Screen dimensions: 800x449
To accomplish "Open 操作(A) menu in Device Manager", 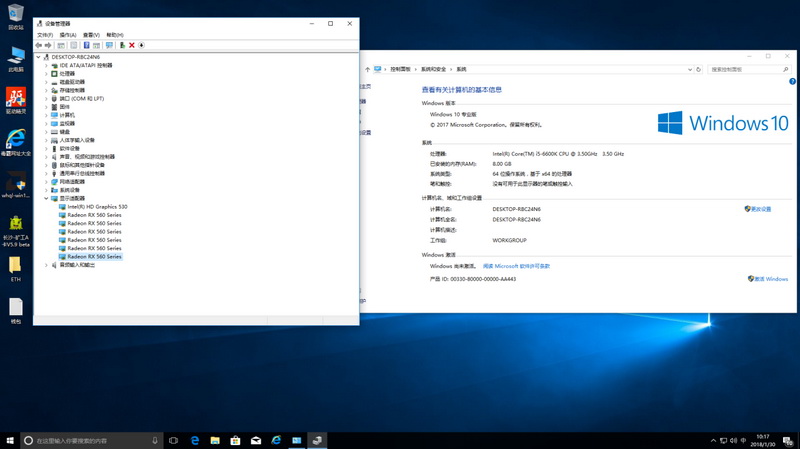I will pyautogui.click(x=68, y=35).
